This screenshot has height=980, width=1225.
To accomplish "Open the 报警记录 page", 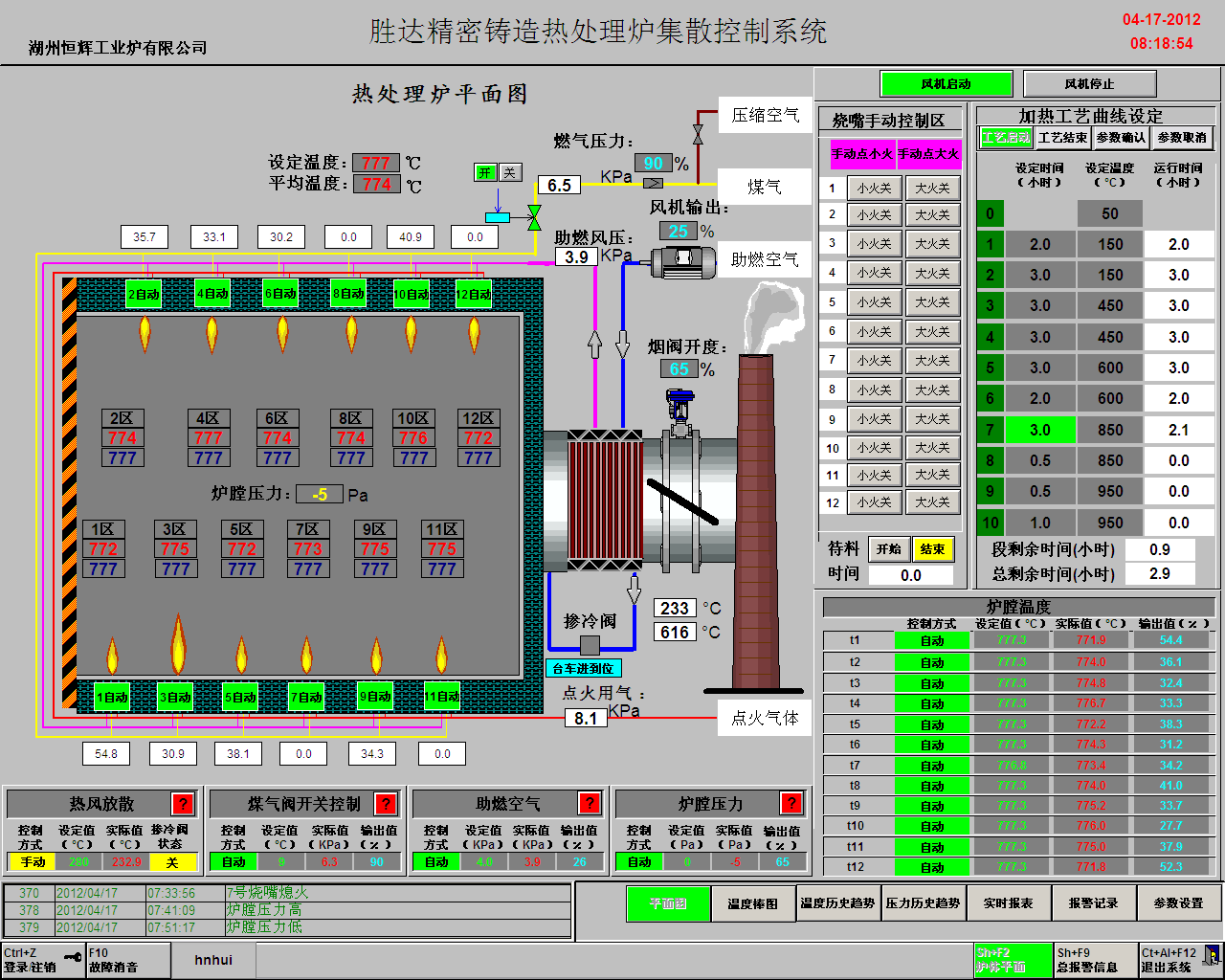I will (1093, 903).
